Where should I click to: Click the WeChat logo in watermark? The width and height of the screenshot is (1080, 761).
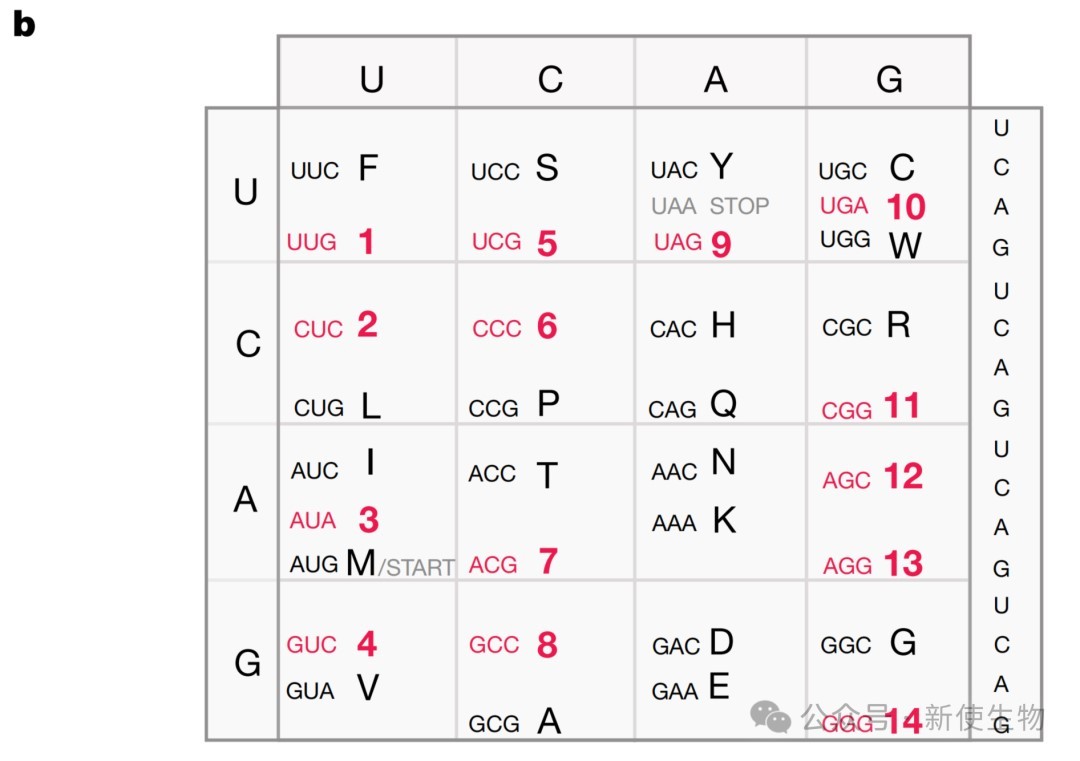coord(770,717)
